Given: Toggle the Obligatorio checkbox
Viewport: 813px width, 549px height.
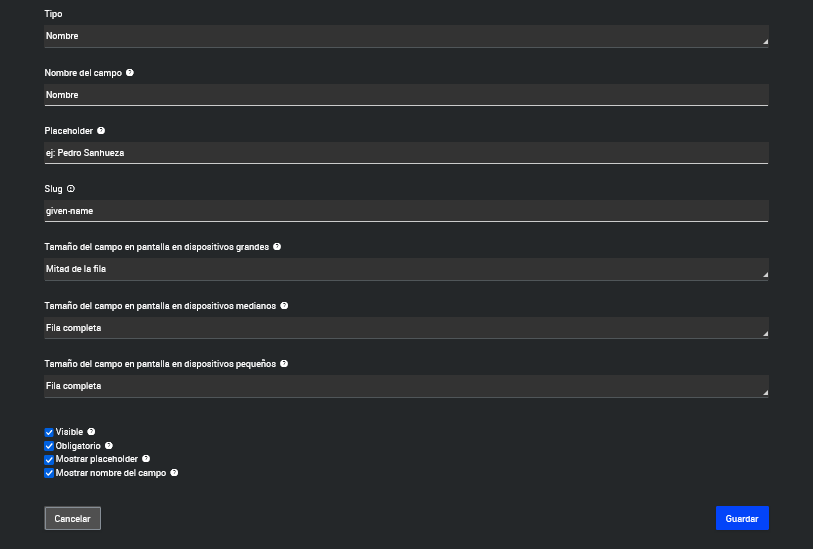Looking at the screenshot, I should coord(49,446).
